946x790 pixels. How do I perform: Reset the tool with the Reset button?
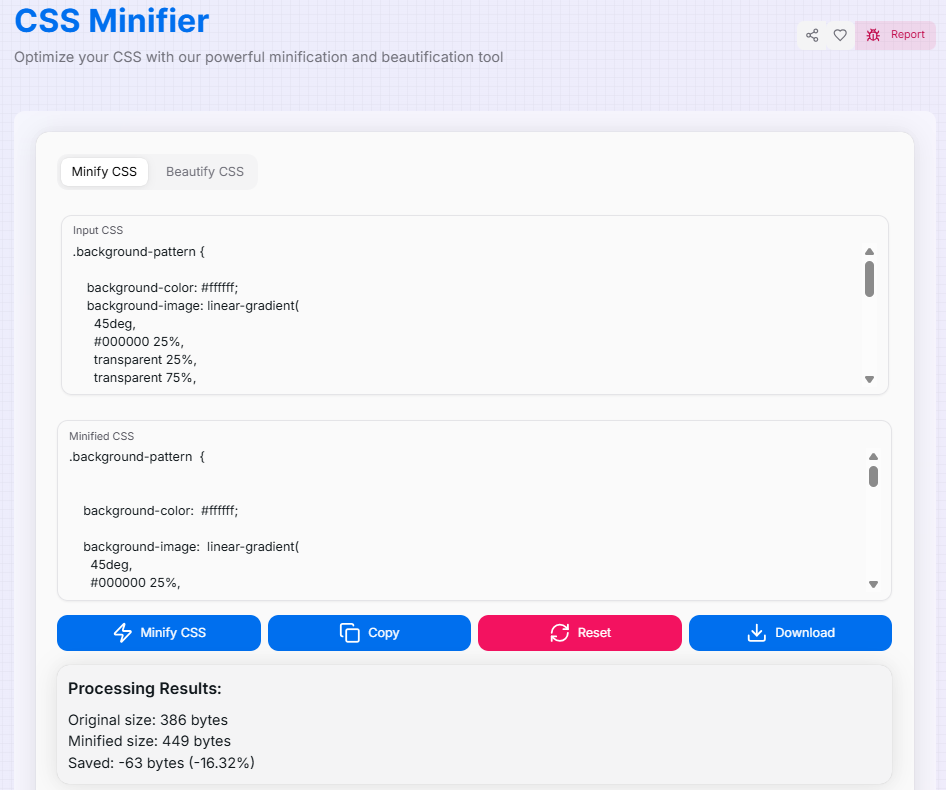[580, 633]
